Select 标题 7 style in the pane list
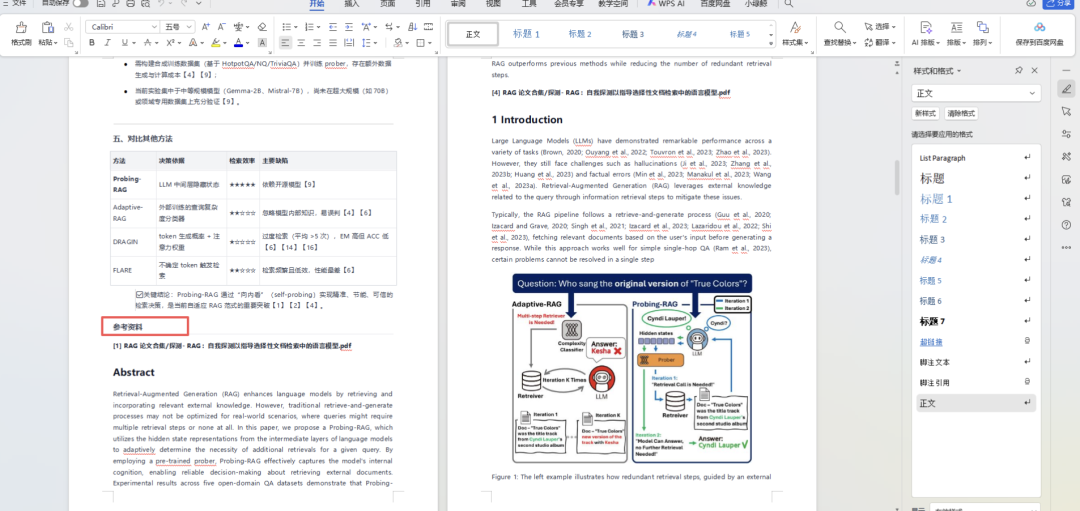Image resolution: width=1080 pixels, height=511 pixels. coord(976,322)
